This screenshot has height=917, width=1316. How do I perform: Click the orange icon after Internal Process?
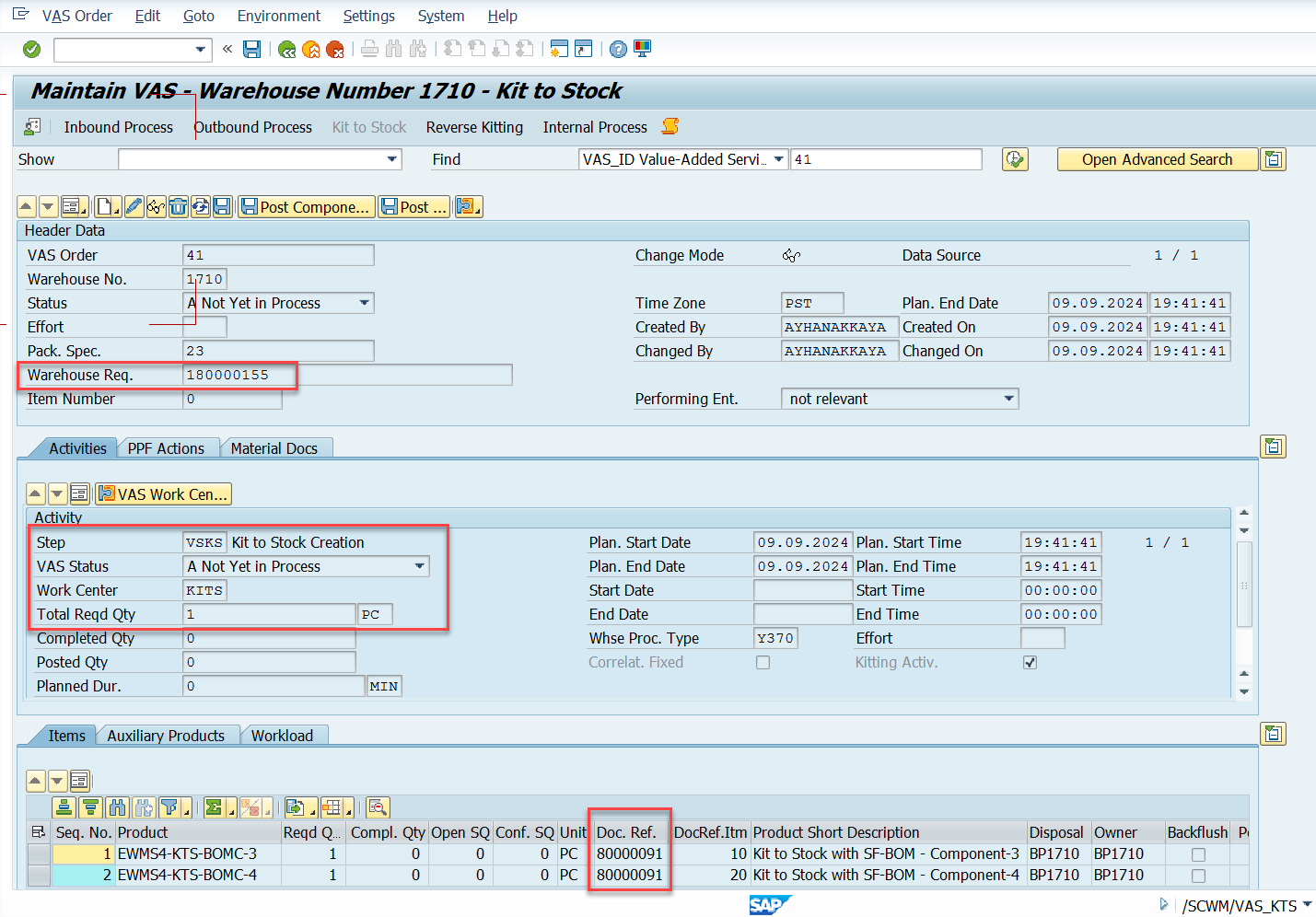(x=670, y=126)
